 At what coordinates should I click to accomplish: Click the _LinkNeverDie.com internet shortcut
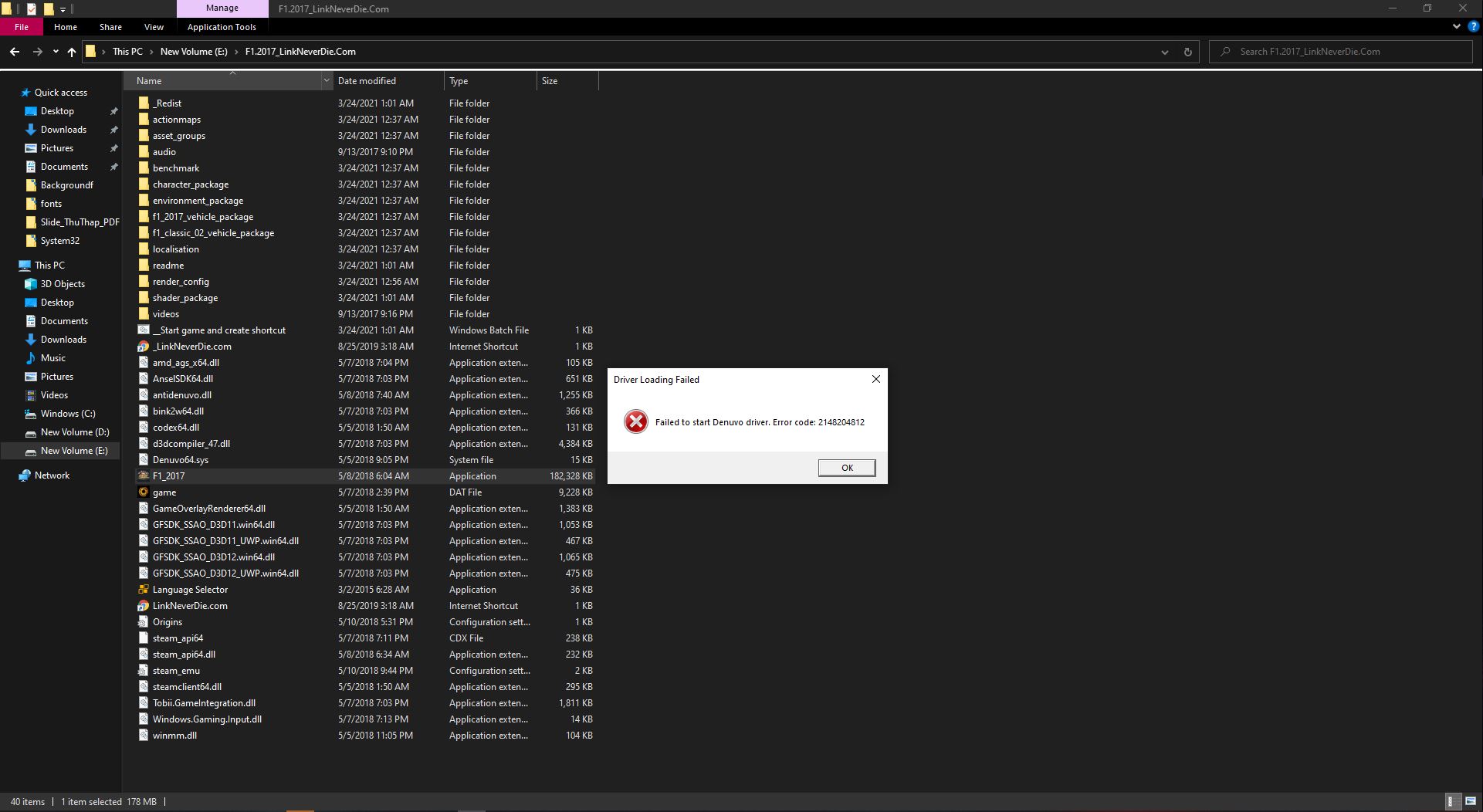coord(191,347)
